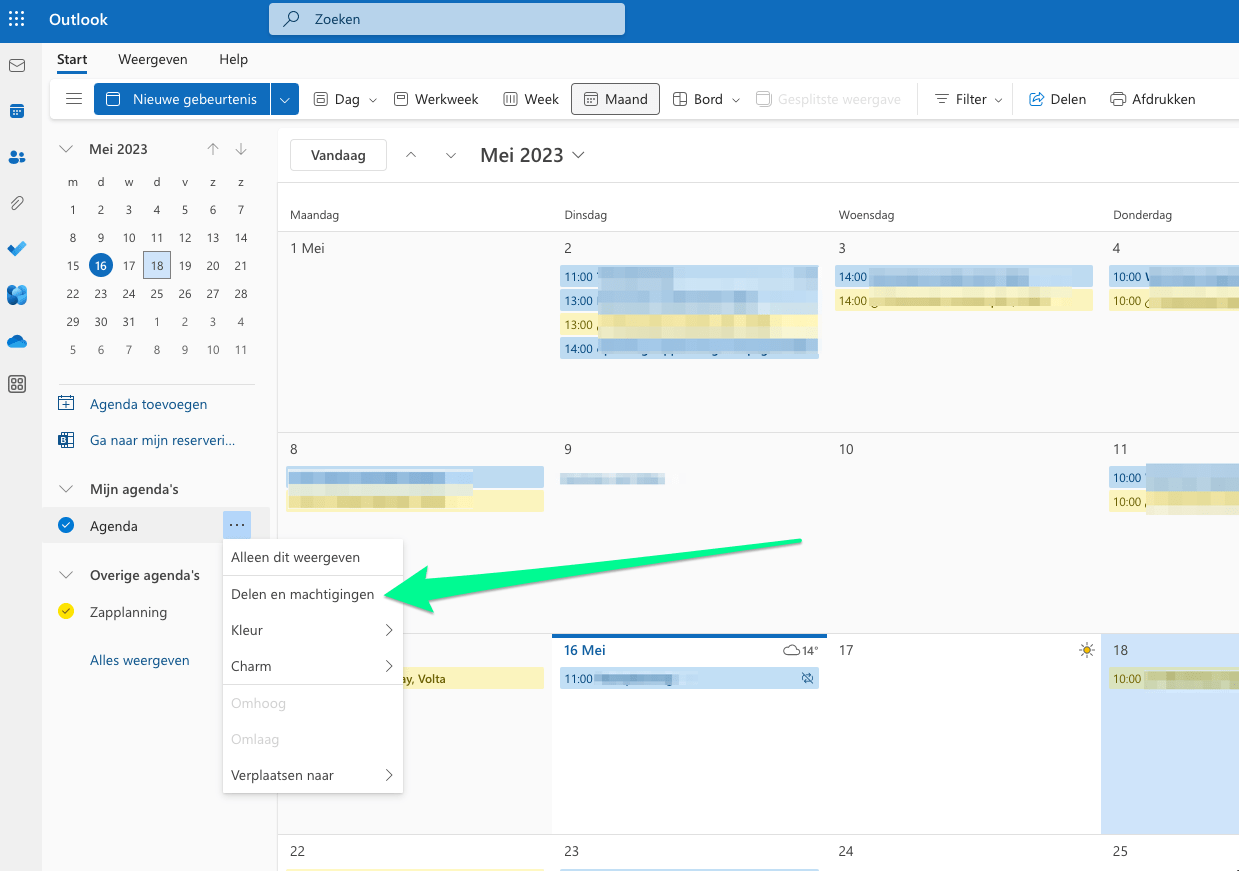Switch to Week view
The height and width of the screenshot is (871, 1239).
coord(531,99)
